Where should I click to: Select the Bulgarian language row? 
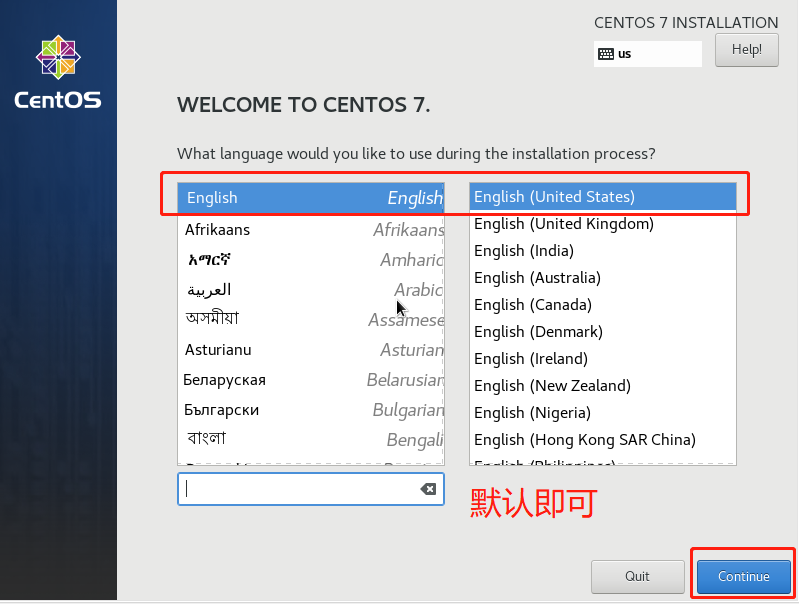coord(311,410)
